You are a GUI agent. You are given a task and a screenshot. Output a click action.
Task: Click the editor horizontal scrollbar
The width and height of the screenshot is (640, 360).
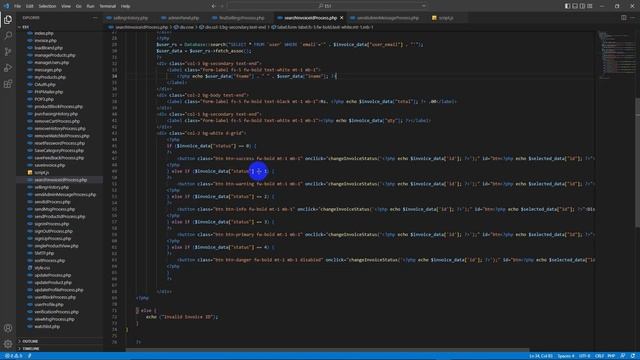(328, 350)
